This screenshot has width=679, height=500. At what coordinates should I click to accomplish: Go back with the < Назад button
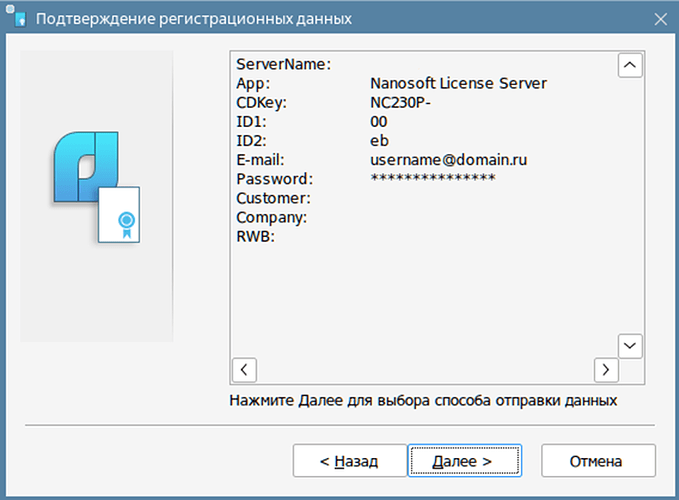pos(349,461)
